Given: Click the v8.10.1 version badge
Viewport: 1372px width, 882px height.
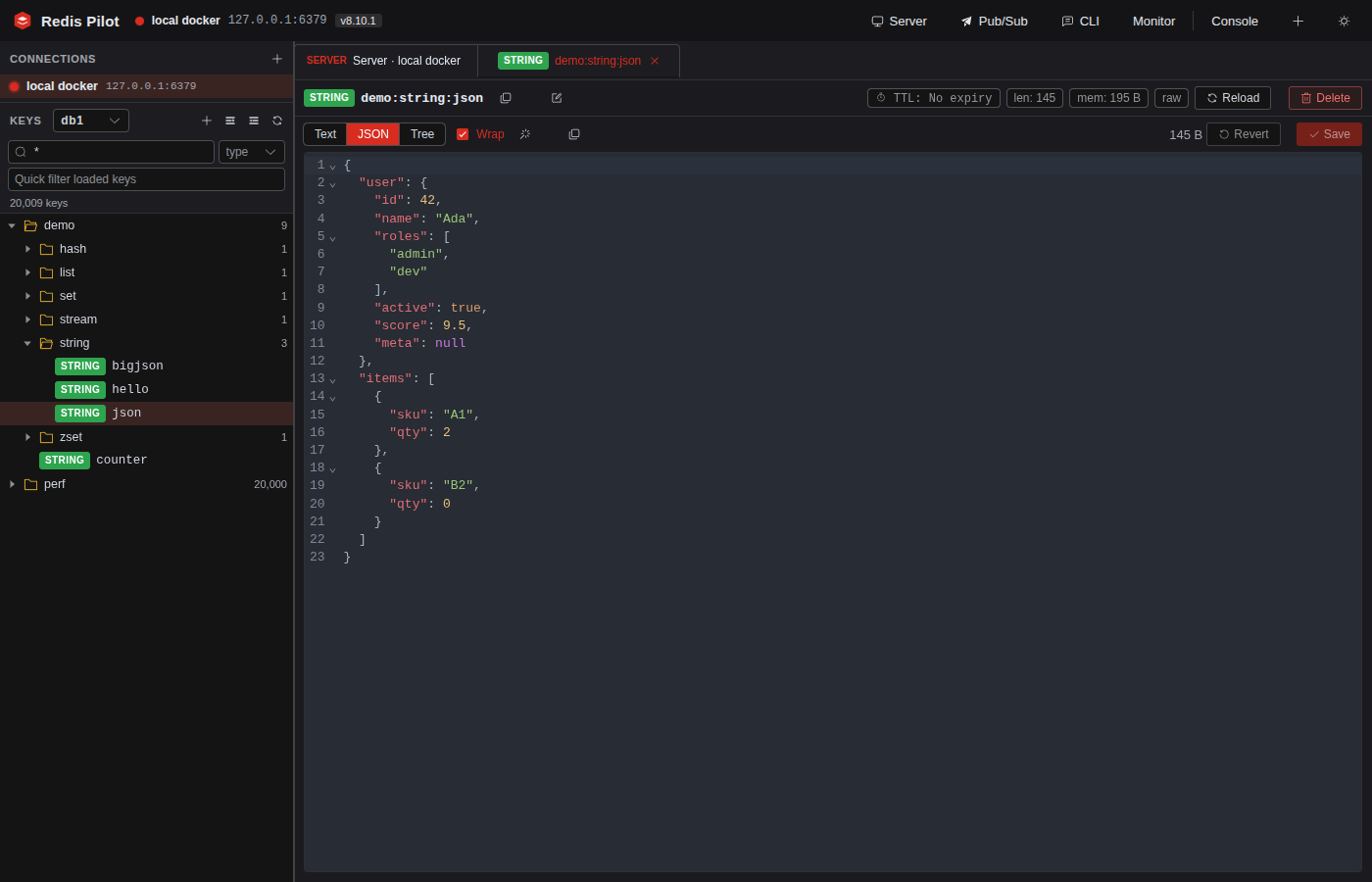Looking at the screenshot, I should click(x=358, y=21).
